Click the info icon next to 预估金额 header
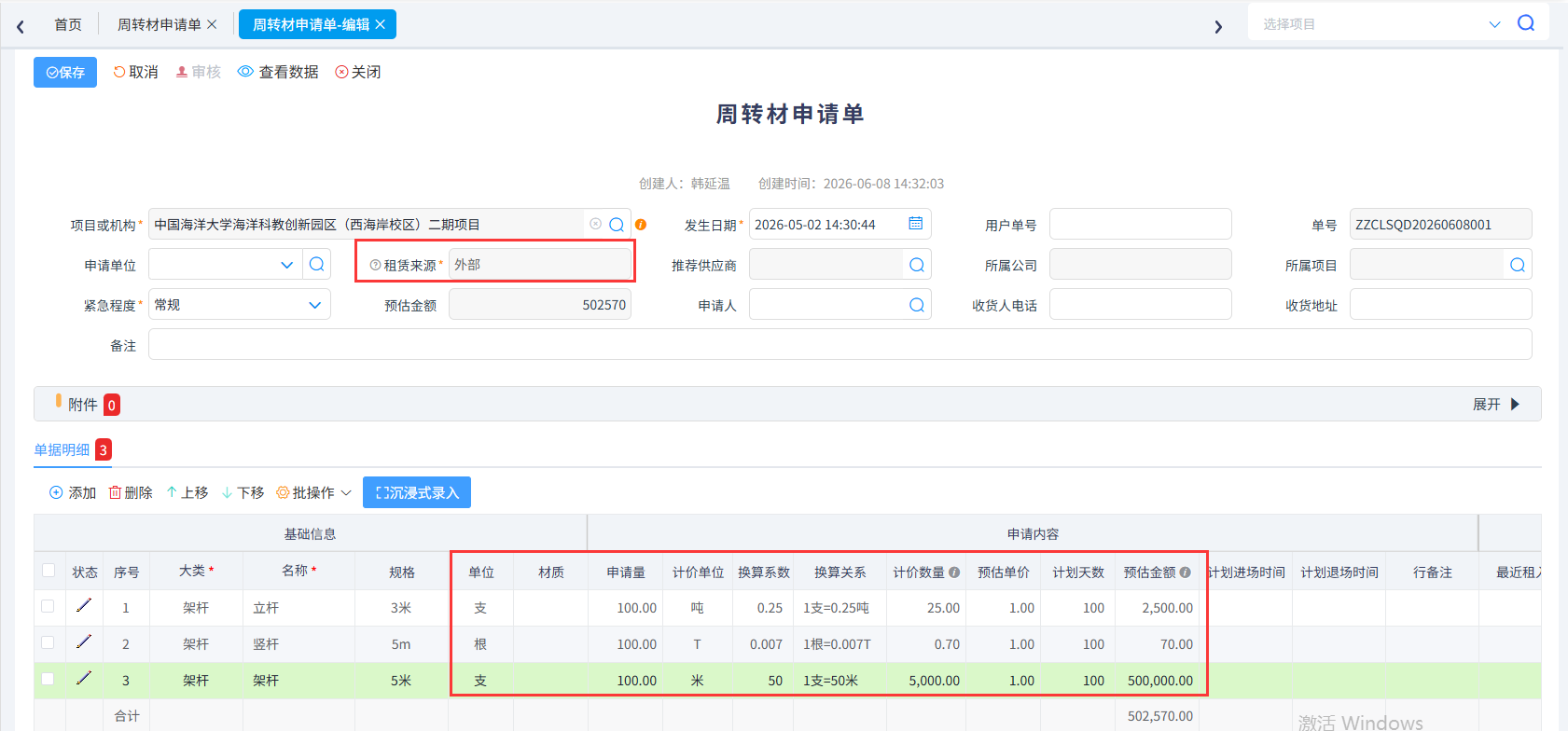The height and width of the screenshot is (731, 1568). tap(1185, 572)
